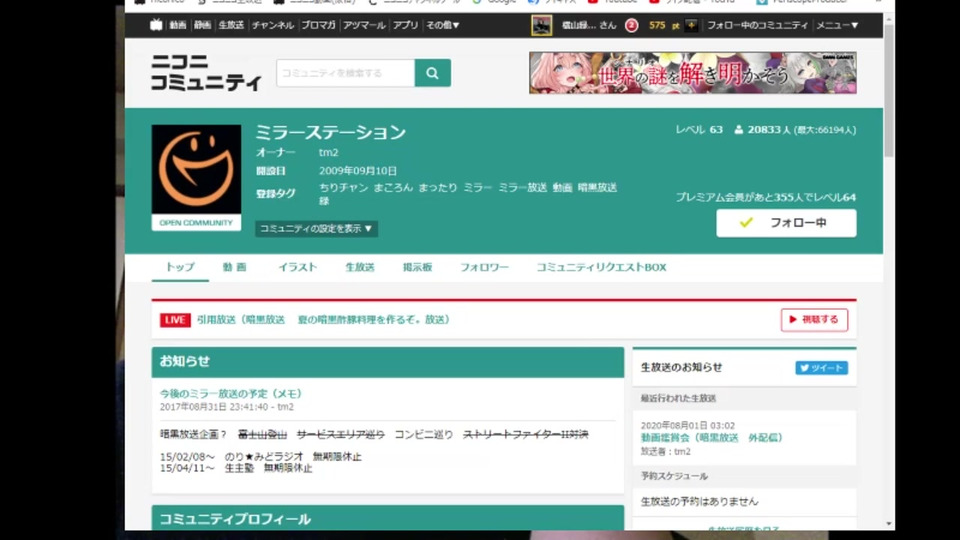Select the トップ tab
Screen dimensions: 960x540
pyautogui.click(x=180, y=267)
